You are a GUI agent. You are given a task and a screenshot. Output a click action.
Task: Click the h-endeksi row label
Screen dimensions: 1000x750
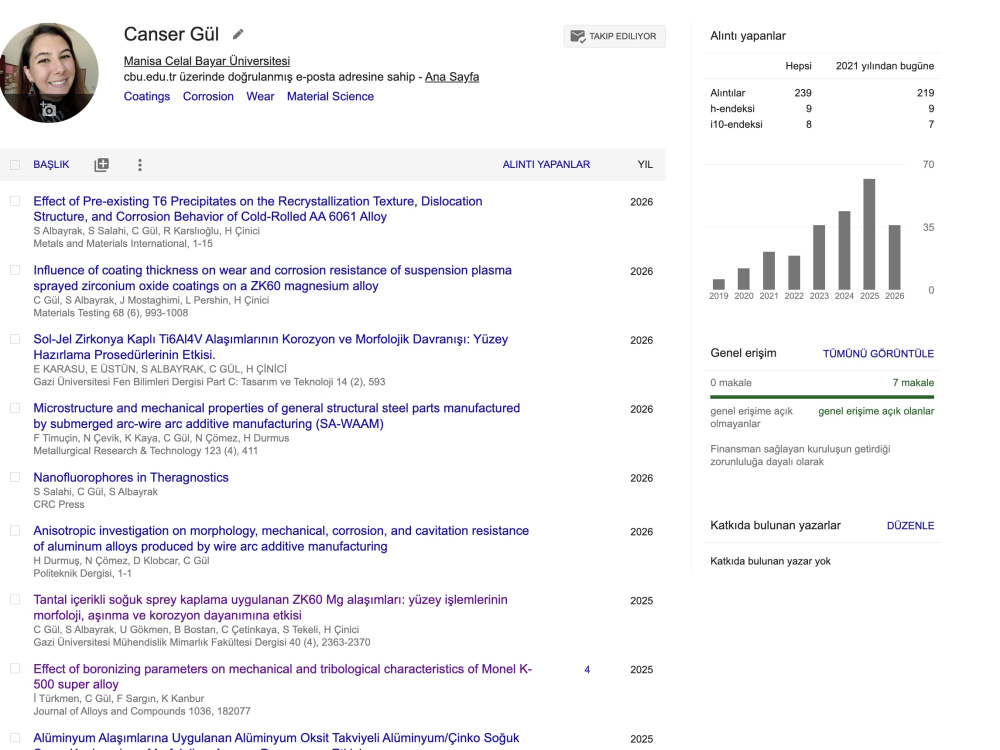pos(732,108)
